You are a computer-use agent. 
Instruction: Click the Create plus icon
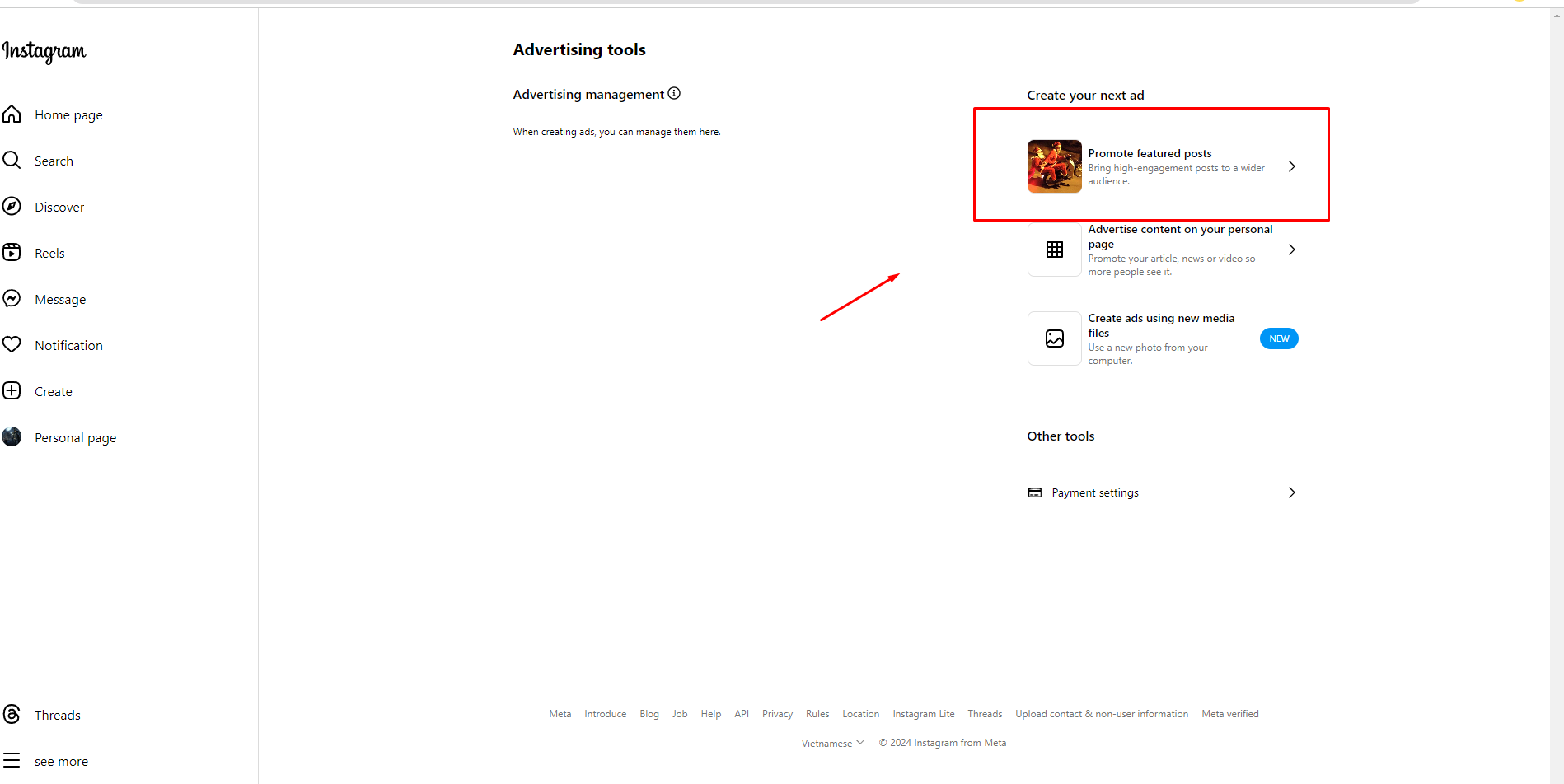point(12,391)
